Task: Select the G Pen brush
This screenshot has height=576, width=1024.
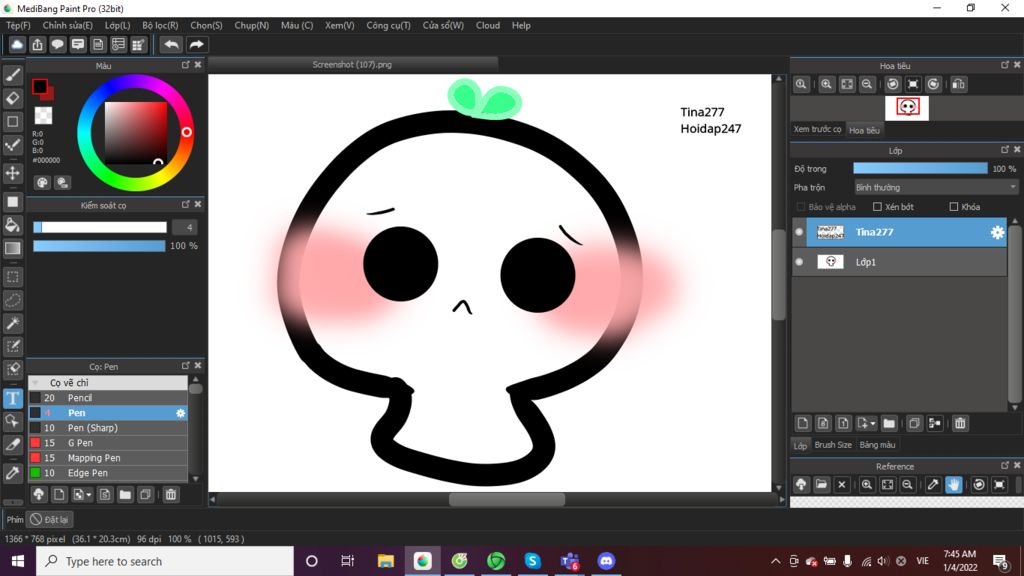Action: click(108, 443)
